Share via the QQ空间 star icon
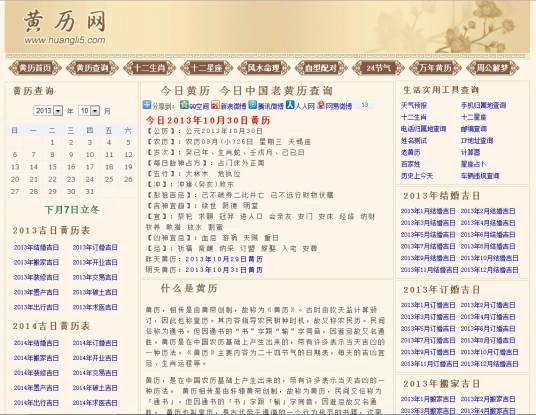 [x=184, y=105]
